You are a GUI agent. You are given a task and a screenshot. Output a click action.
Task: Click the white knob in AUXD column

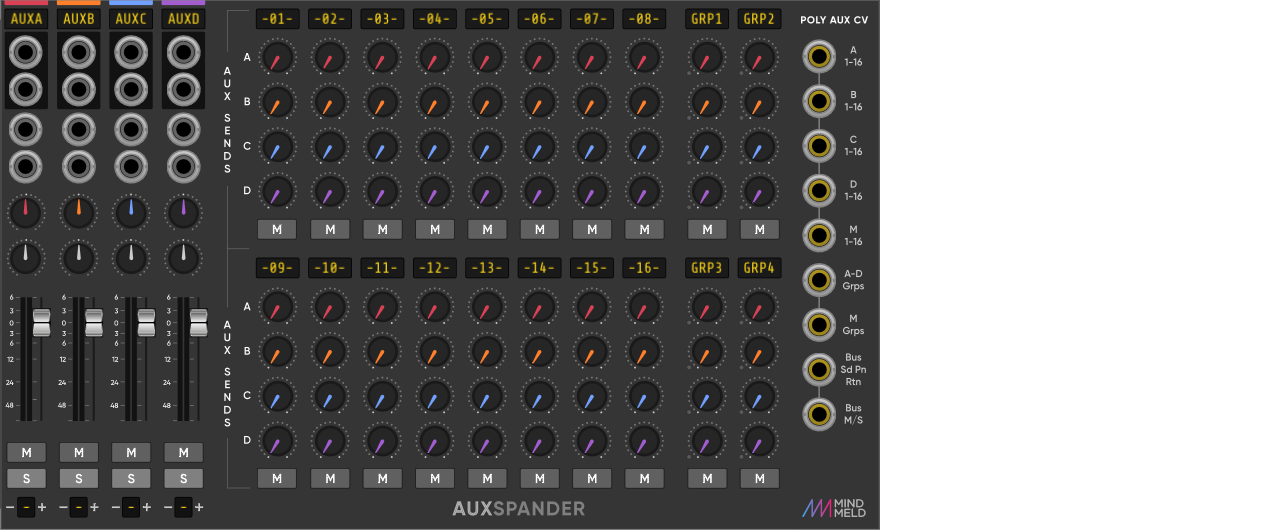[182, 258]
